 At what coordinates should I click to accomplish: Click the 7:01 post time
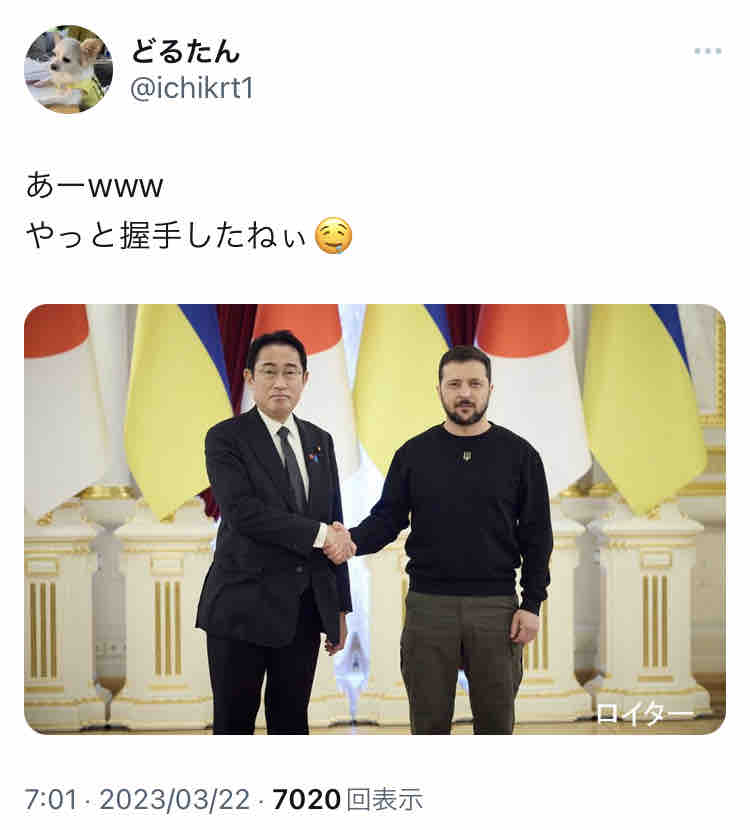51,799
